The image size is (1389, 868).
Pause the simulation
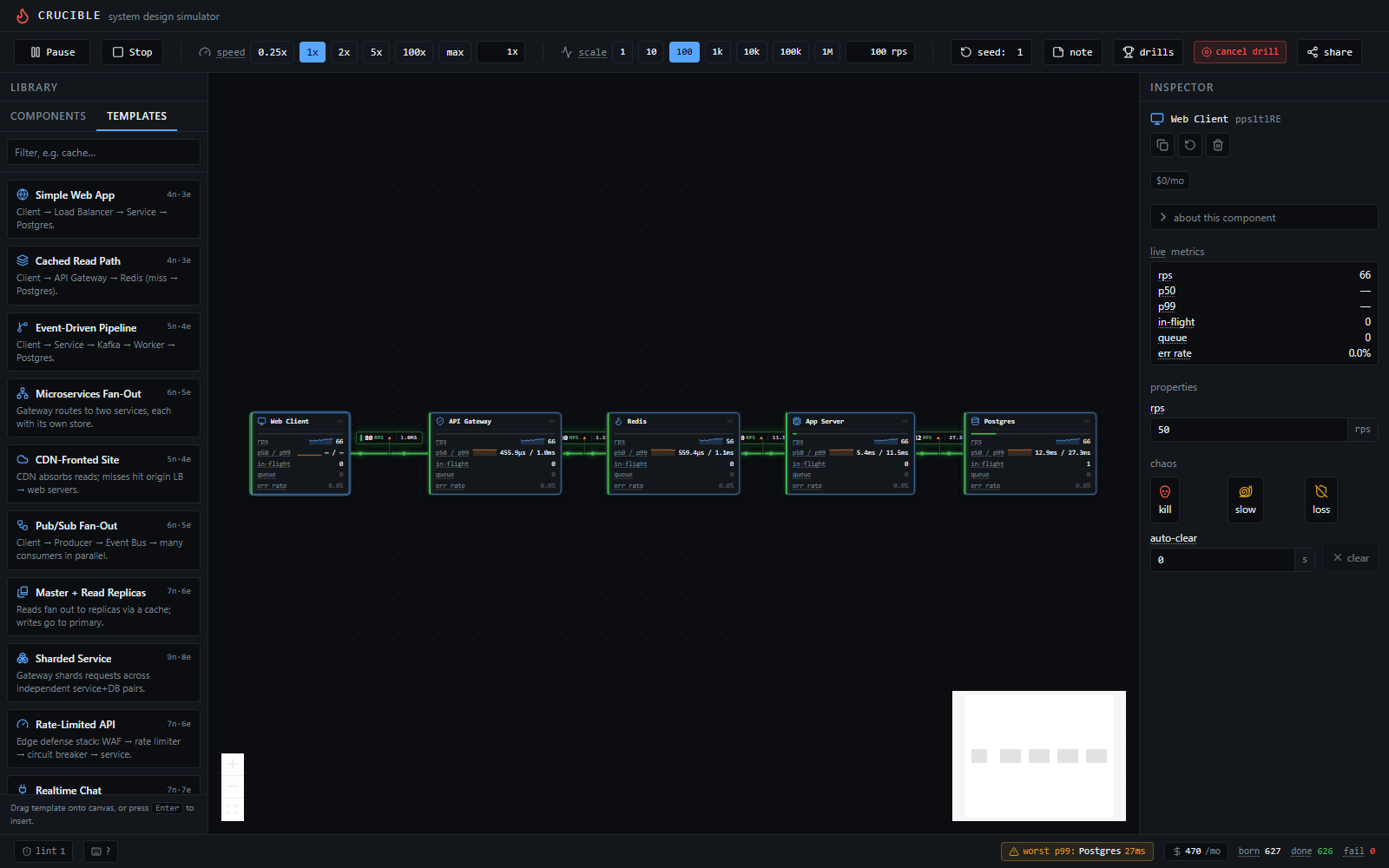(x=53, y=52)
